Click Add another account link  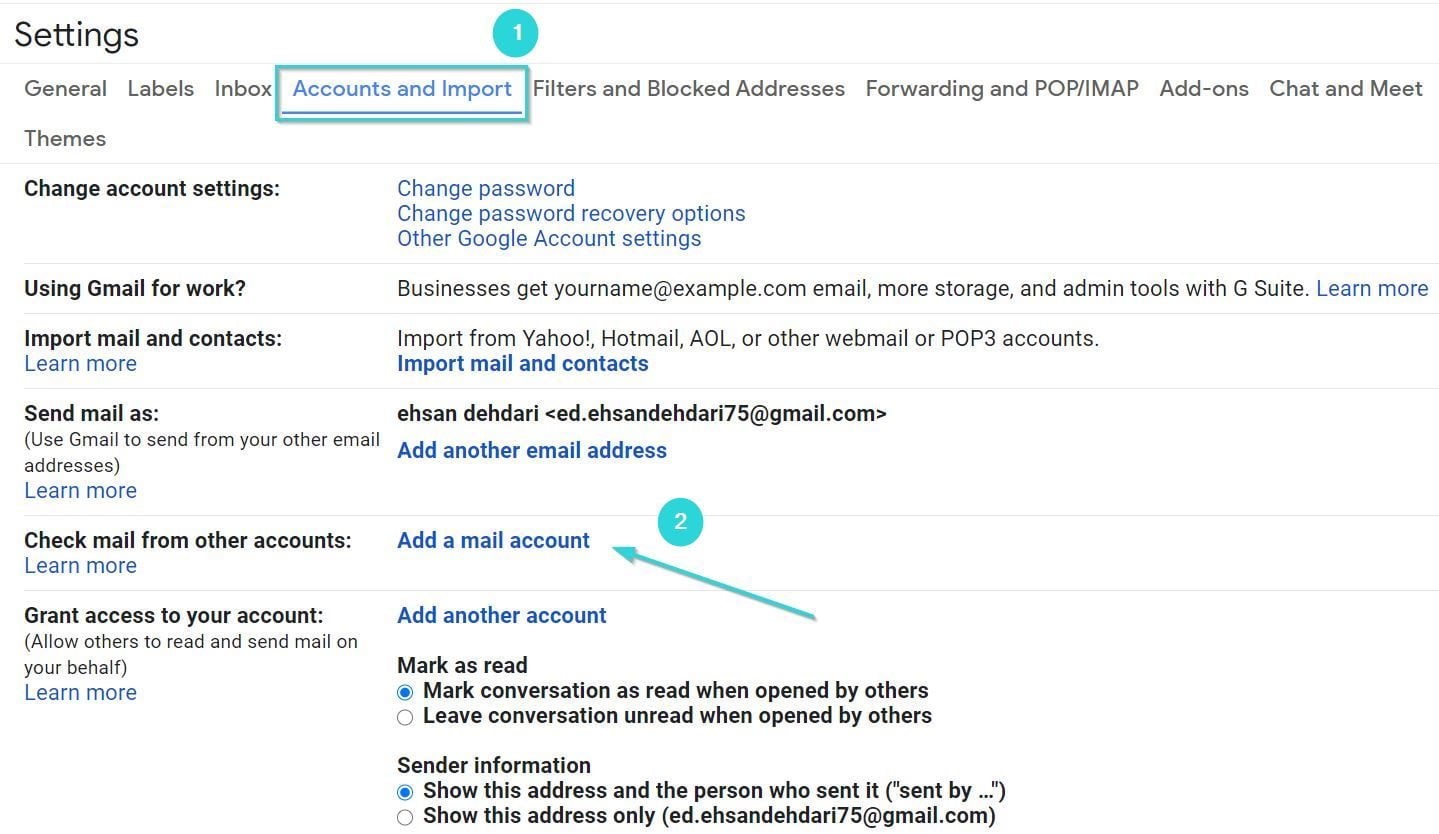click(501, 616)
